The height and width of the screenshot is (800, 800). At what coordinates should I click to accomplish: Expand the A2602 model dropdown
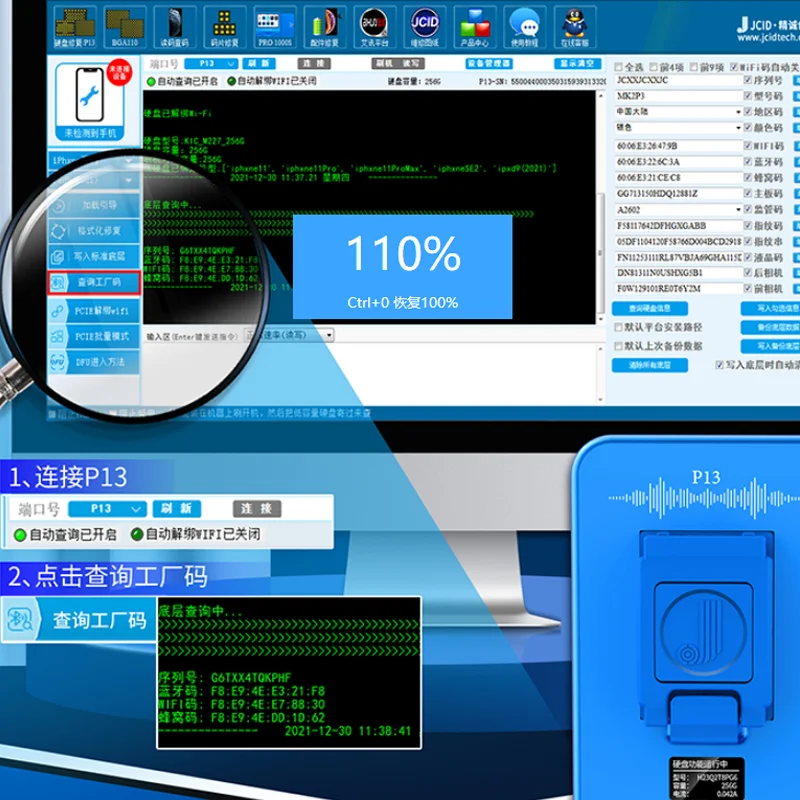pos(738,210)
